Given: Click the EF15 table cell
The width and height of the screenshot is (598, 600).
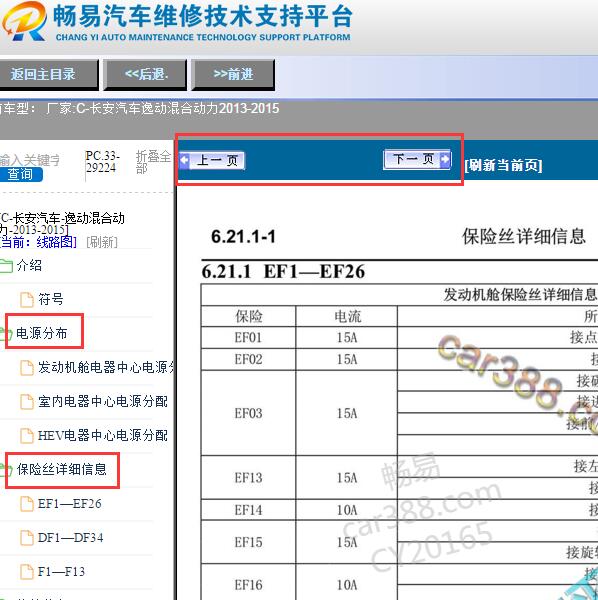Looking at the screenshot, I should pos(248,542).
